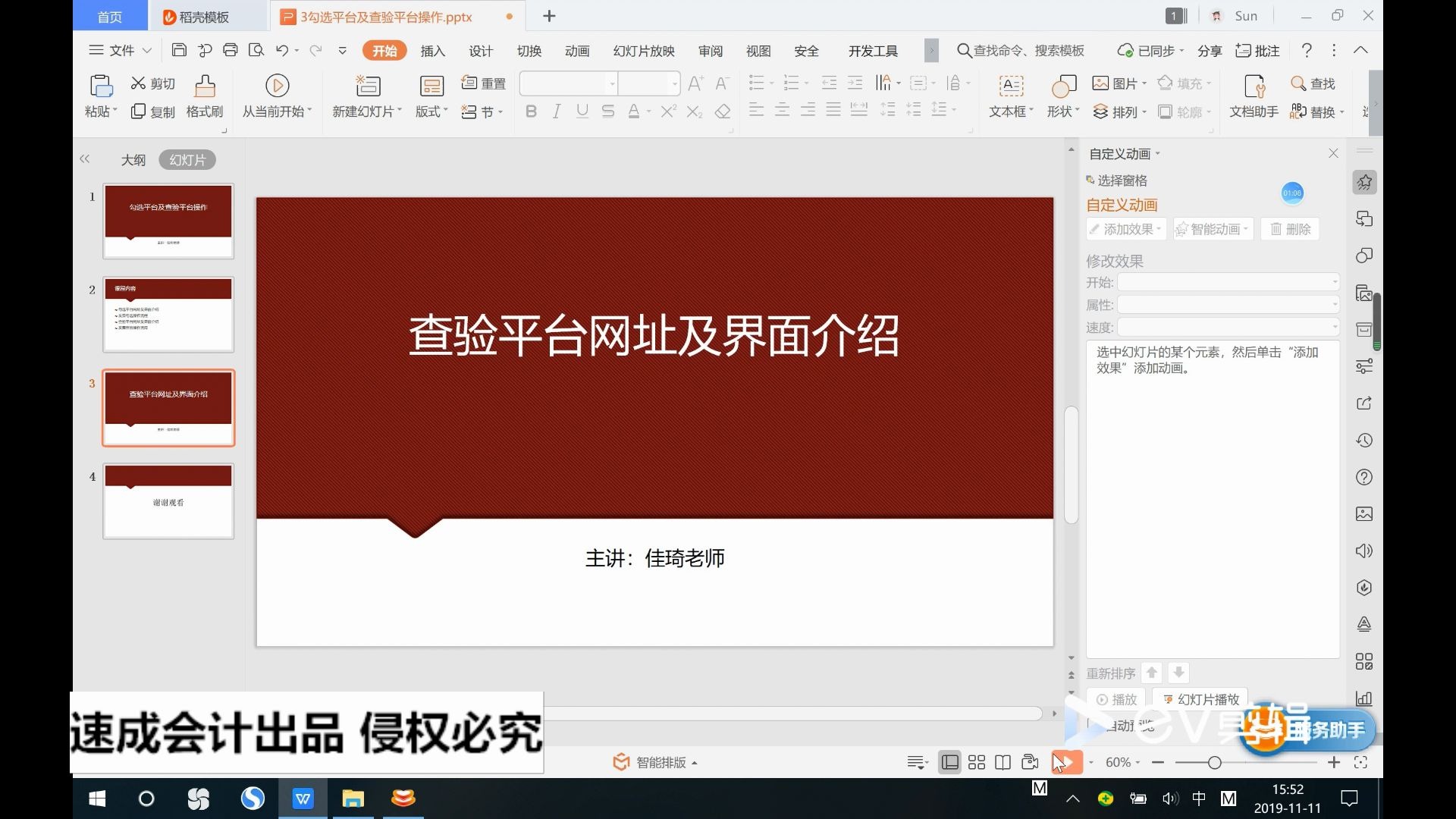Click the zoom slider handle
Screen dimensions: 1456x819
[x=1214, y=762]
